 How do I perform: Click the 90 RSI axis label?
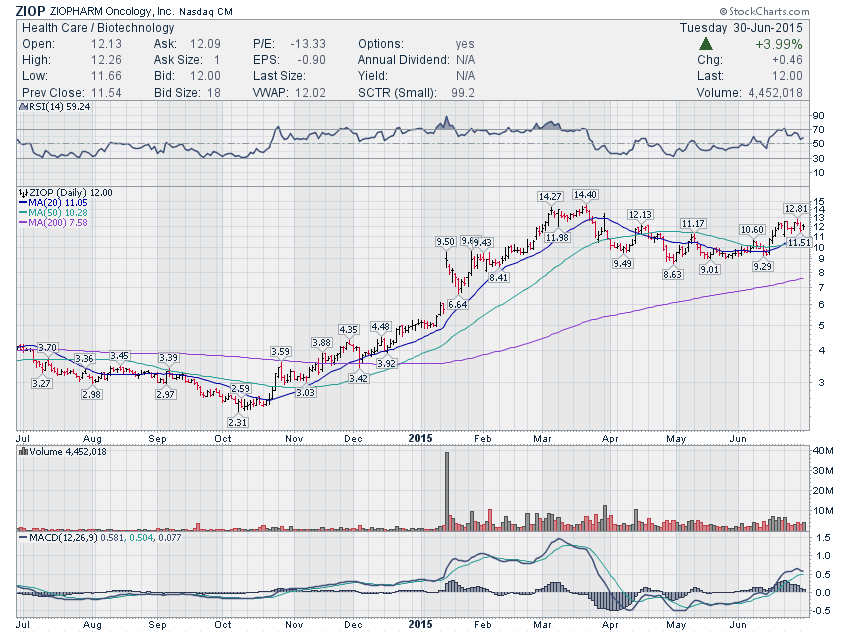[x=818, y=115]
